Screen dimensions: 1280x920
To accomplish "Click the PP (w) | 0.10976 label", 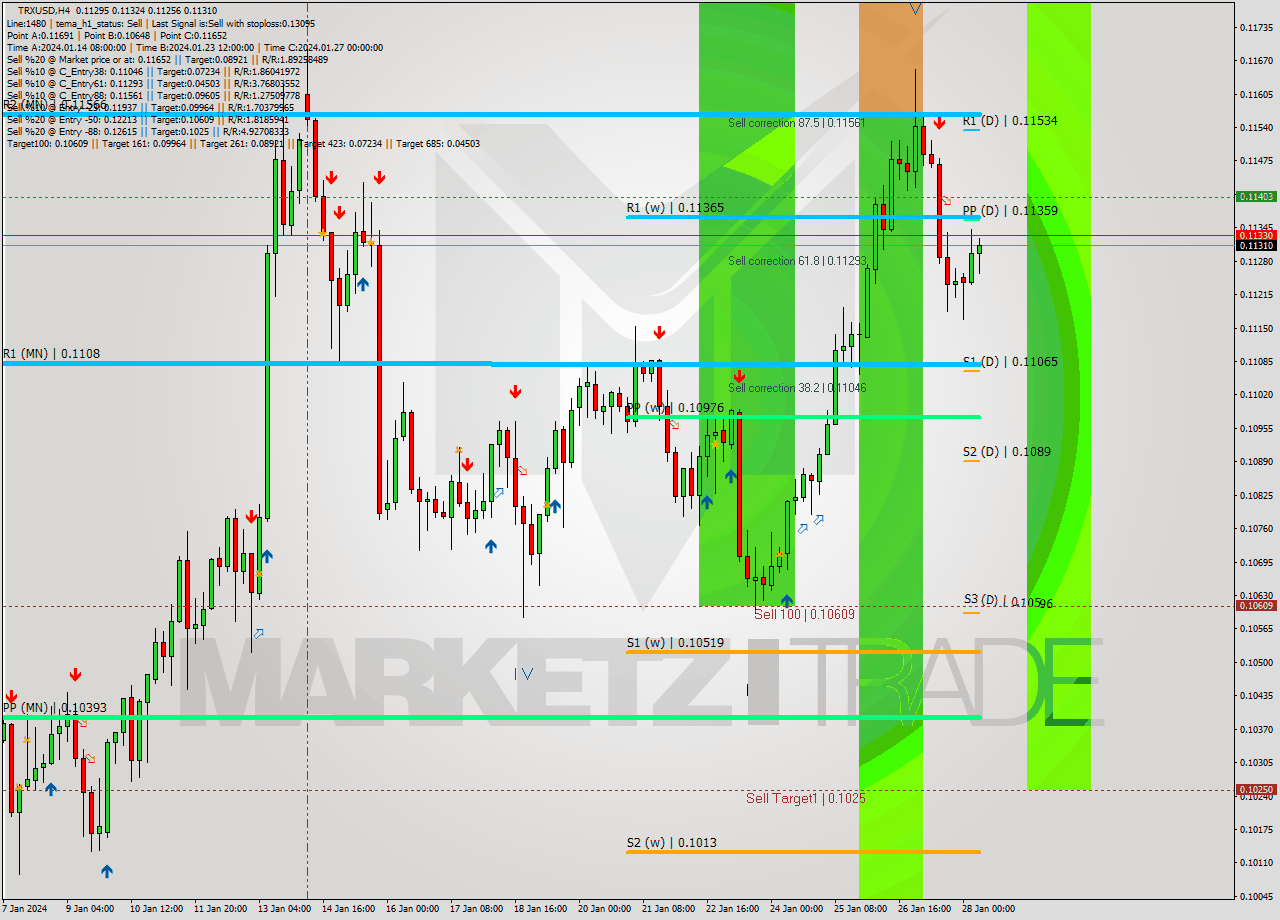I will coord(675,408).
